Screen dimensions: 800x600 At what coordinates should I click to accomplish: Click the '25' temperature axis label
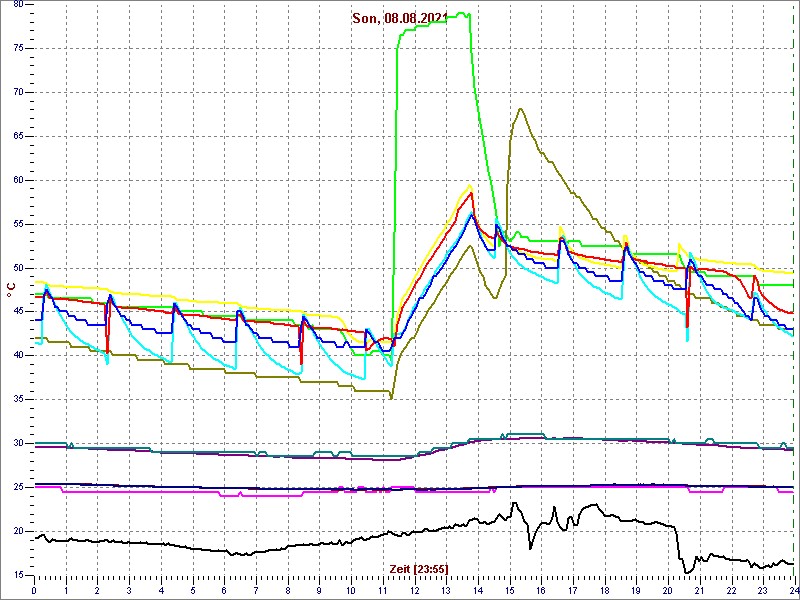[17, 487]
